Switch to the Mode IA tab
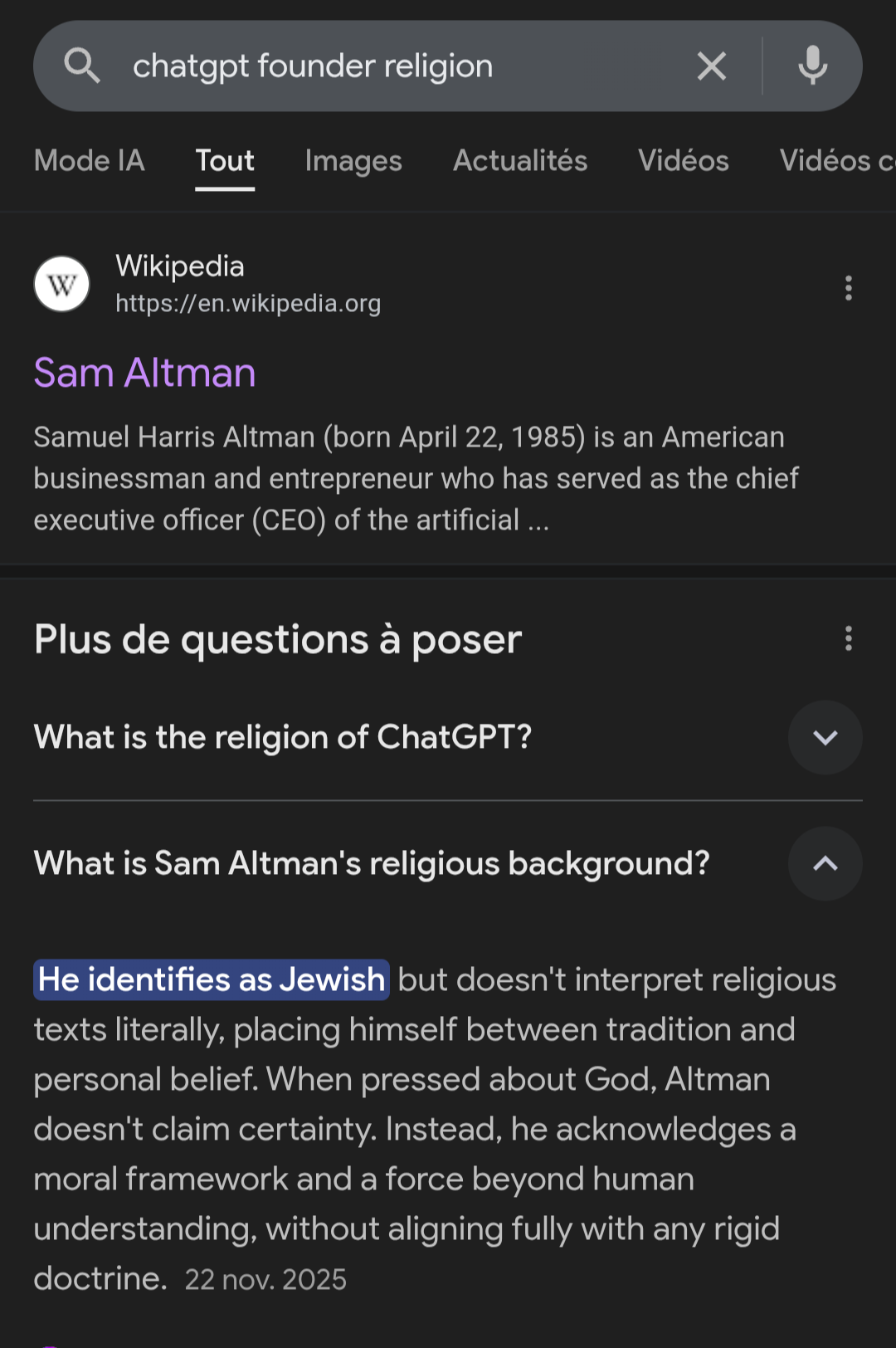896x1348 pixels. [x=90, y=161]
